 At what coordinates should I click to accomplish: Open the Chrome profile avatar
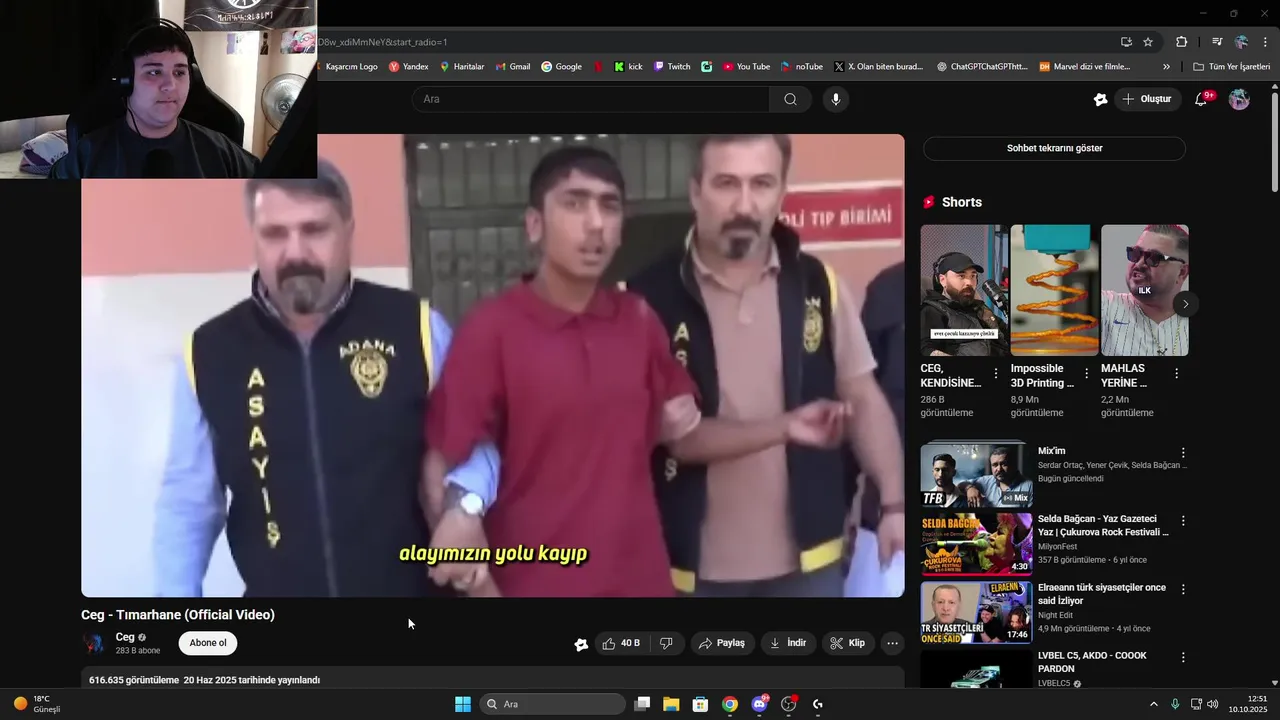[x=1241, y=42]
